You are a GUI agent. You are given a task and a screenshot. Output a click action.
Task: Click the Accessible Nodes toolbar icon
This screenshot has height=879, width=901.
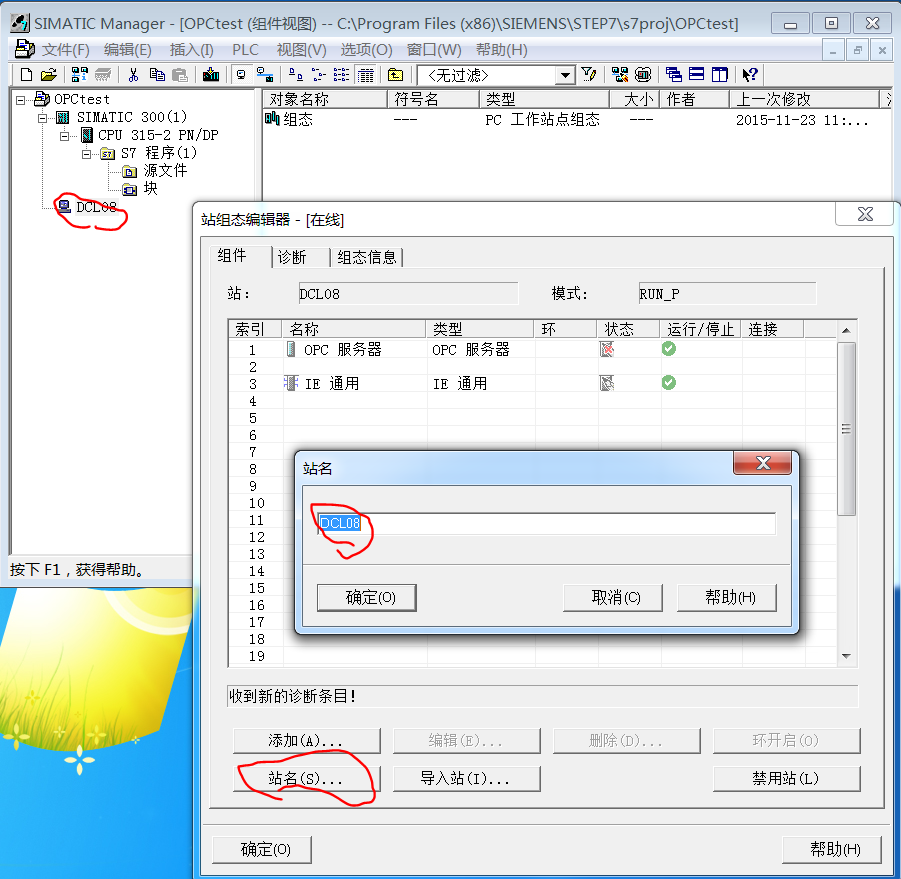pyautogui.click(x=79, y=75)
